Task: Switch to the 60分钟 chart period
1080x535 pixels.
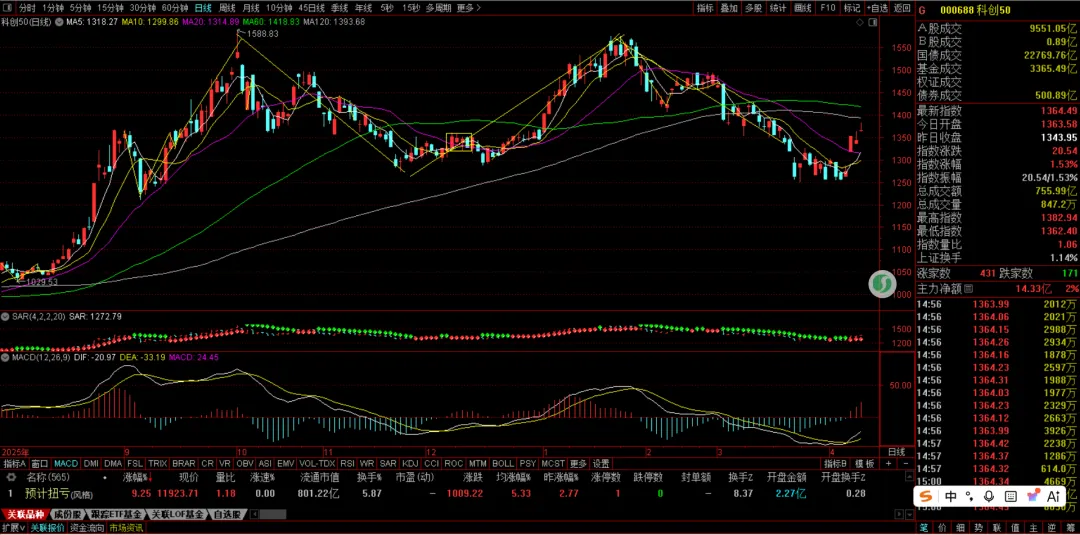Action: point(175,8)
